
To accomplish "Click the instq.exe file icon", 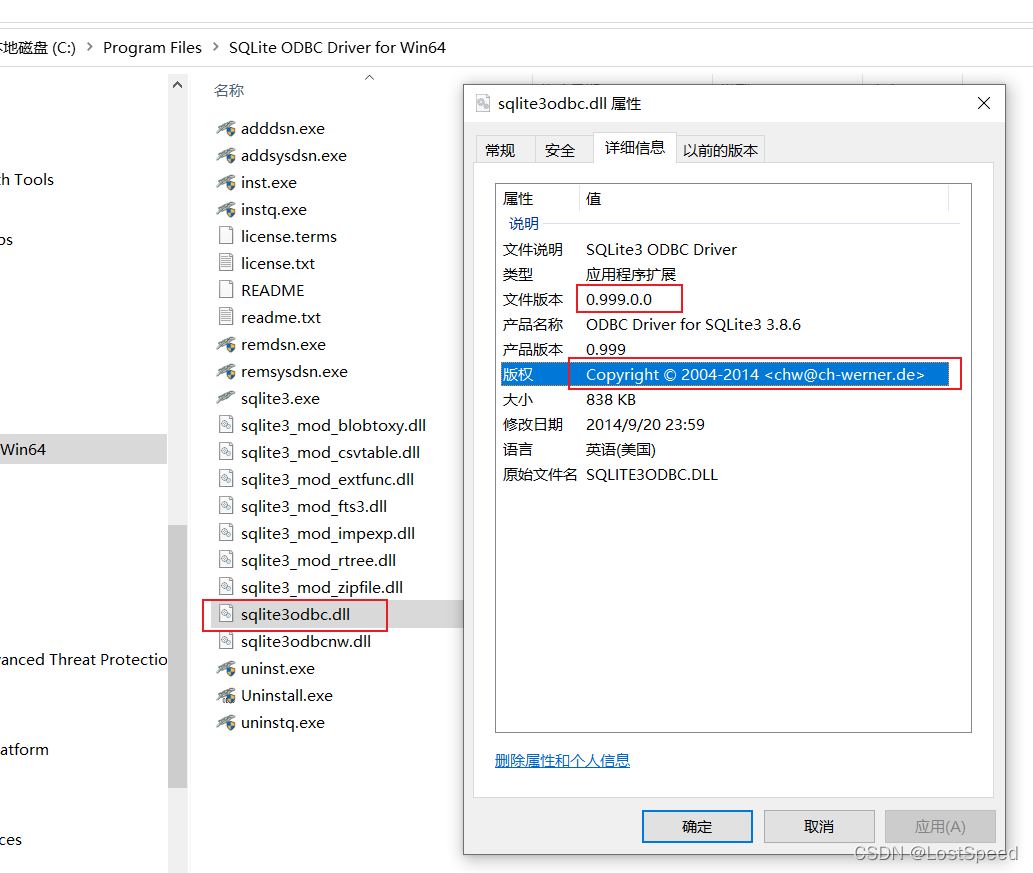I will tap(226, 210).
